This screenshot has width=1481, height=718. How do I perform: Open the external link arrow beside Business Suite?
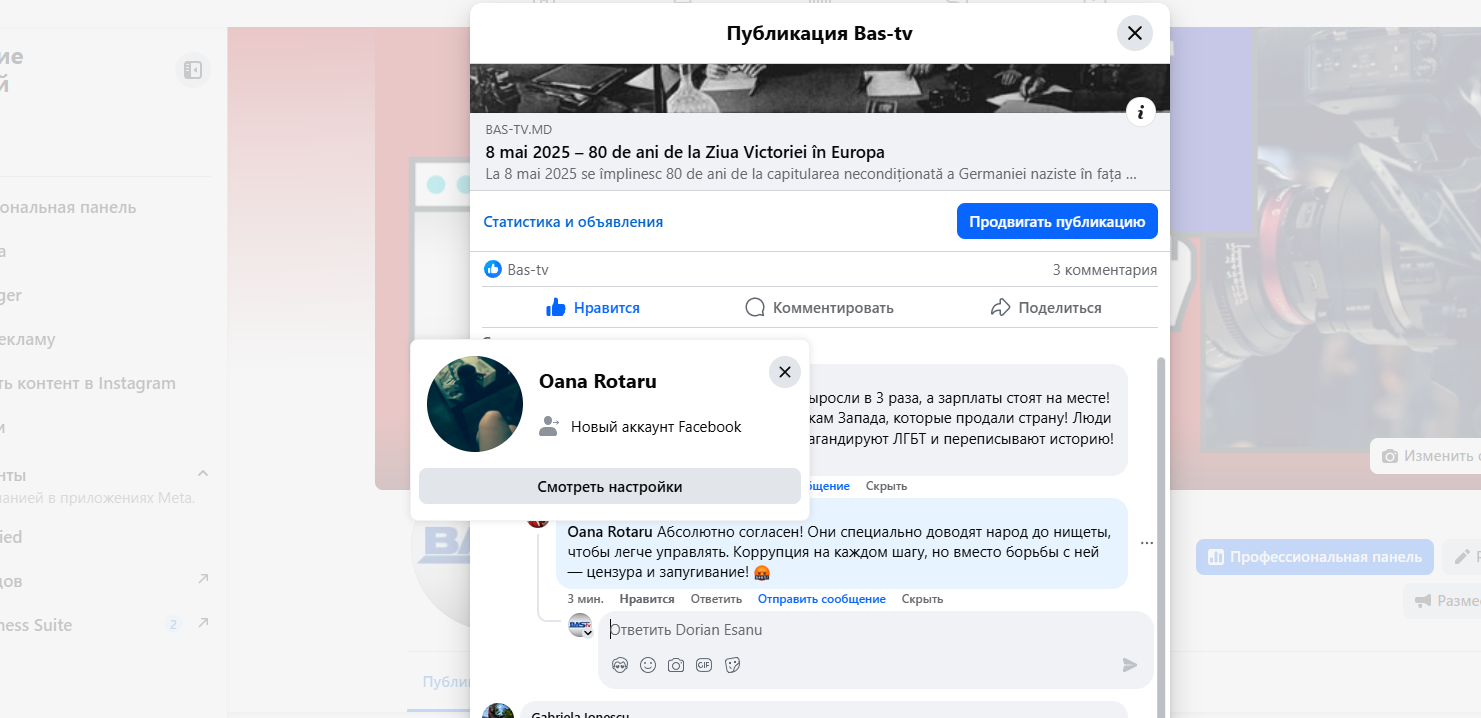[203, 624]
